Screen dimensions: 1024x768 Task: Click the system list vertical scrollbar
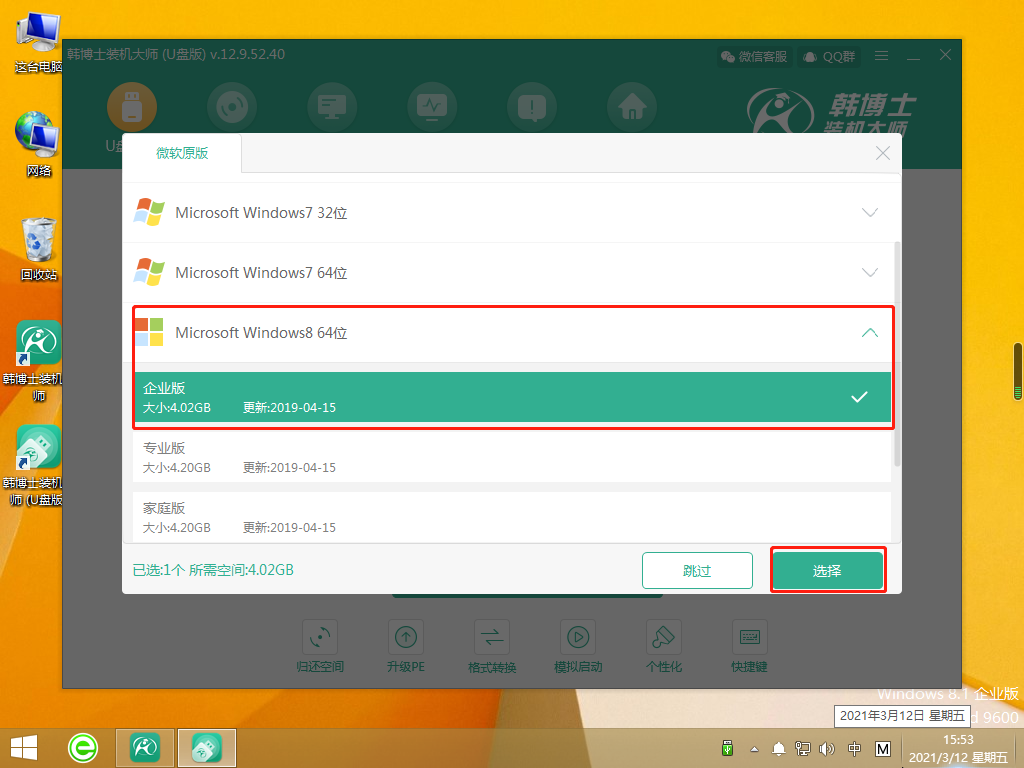point(897,350)
